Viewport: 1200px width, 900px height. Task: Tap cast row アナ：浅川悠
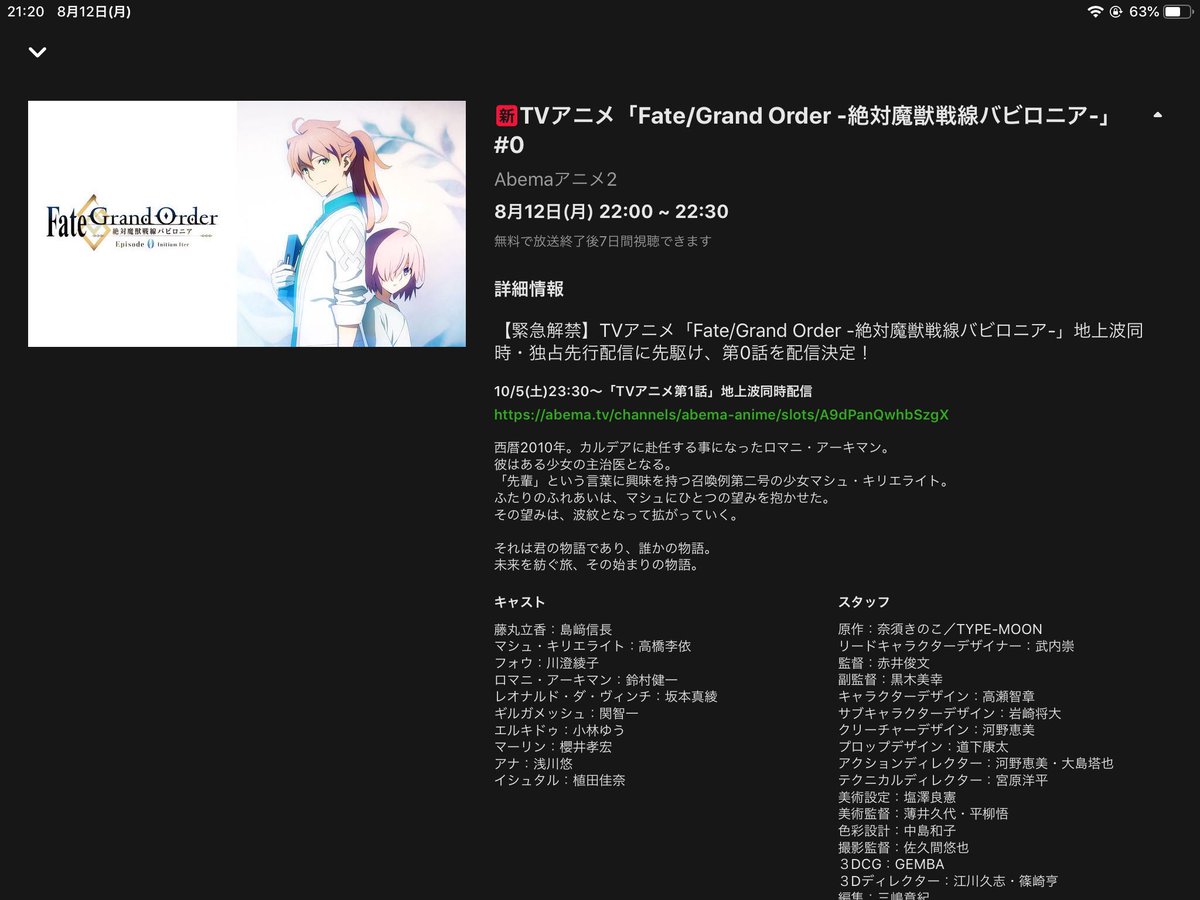(533, 763)
